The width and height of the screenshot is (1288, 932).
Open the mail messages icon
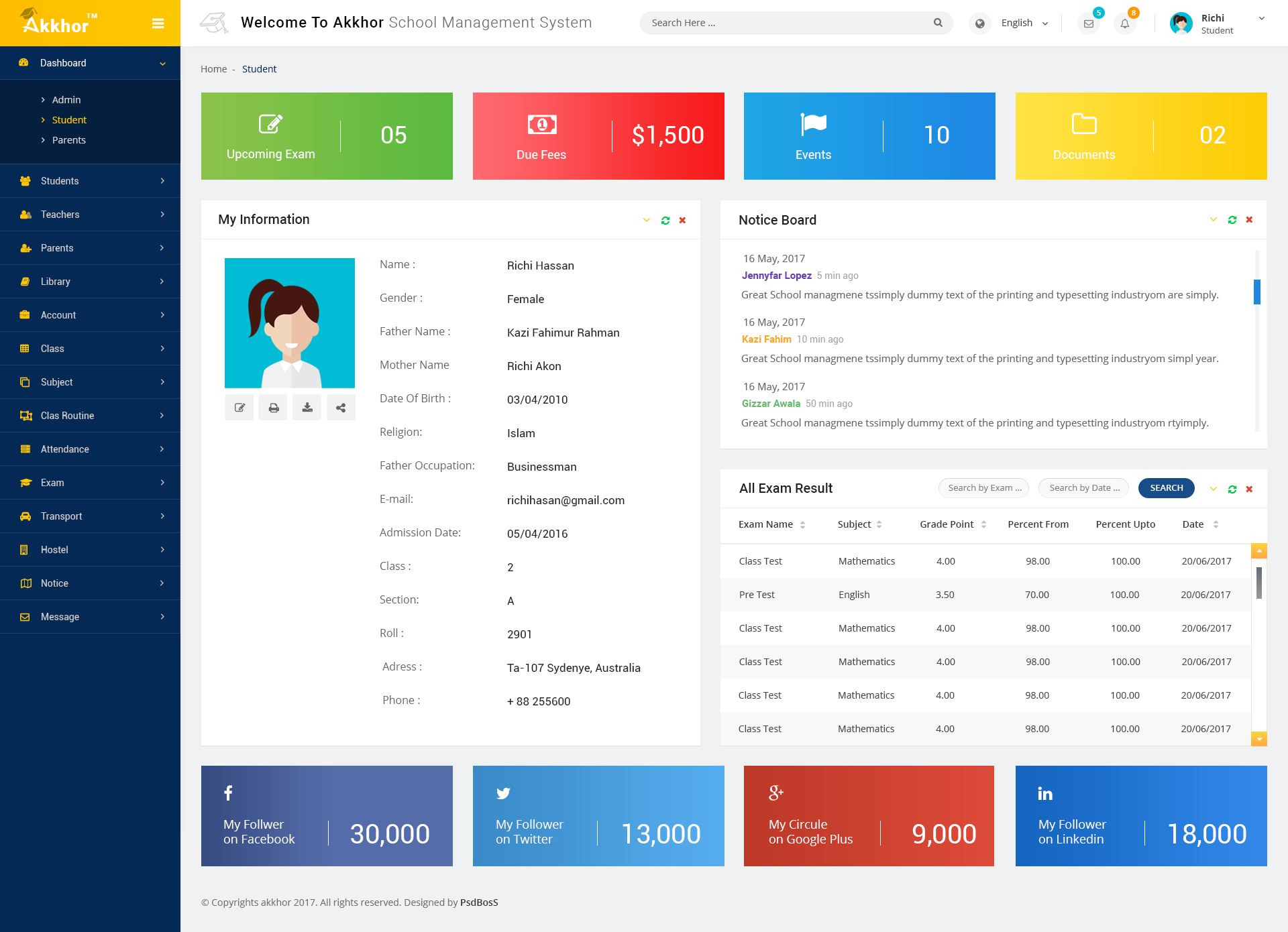(1089, 23)
